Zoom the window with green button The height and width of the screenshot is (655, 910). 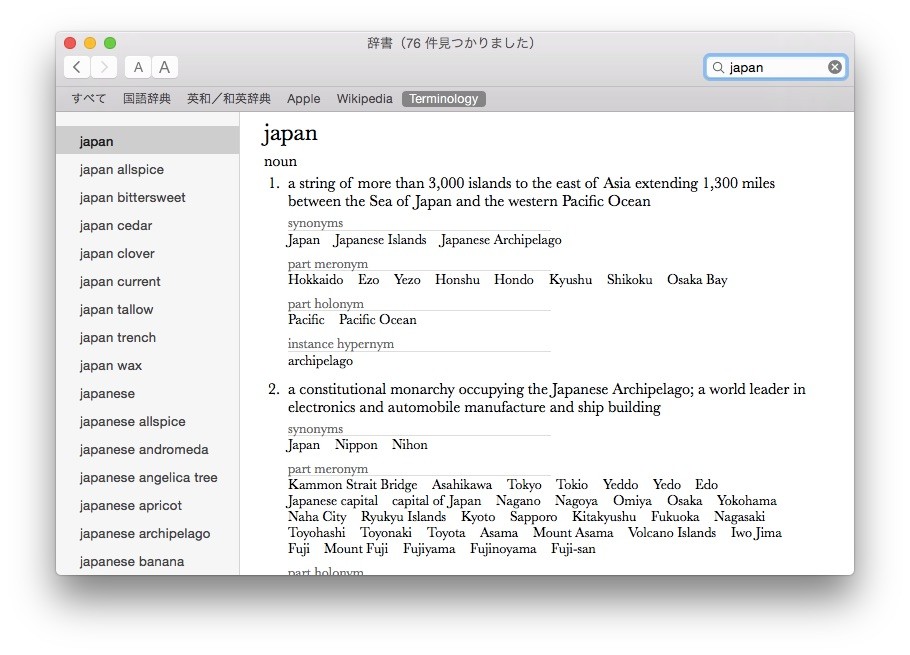point(110,43)
